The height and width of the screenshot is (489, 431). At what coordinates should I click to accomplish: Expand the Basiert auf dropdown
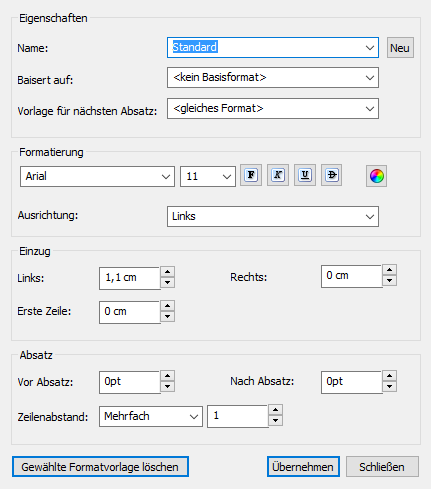point(370,78)
